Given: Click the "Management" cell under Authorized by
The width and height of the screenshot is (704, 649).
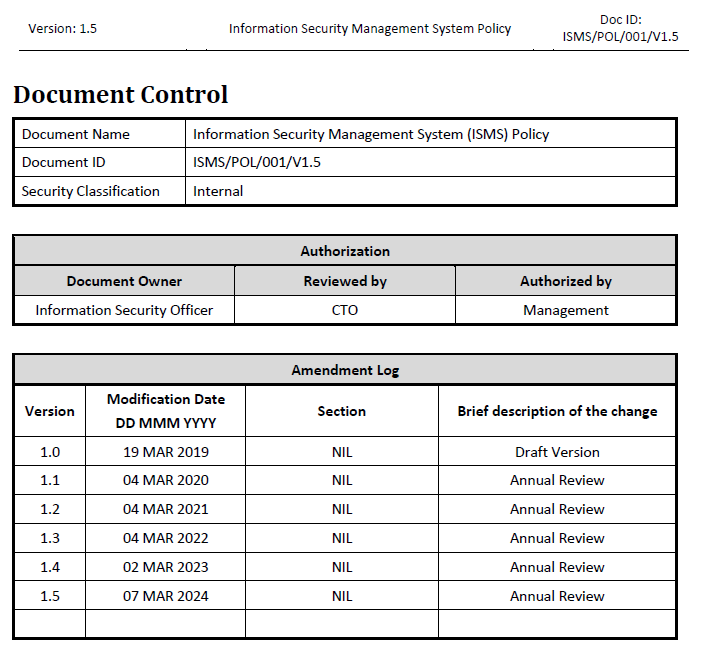Looking at the screenshot, I should (x=566, y=310).
